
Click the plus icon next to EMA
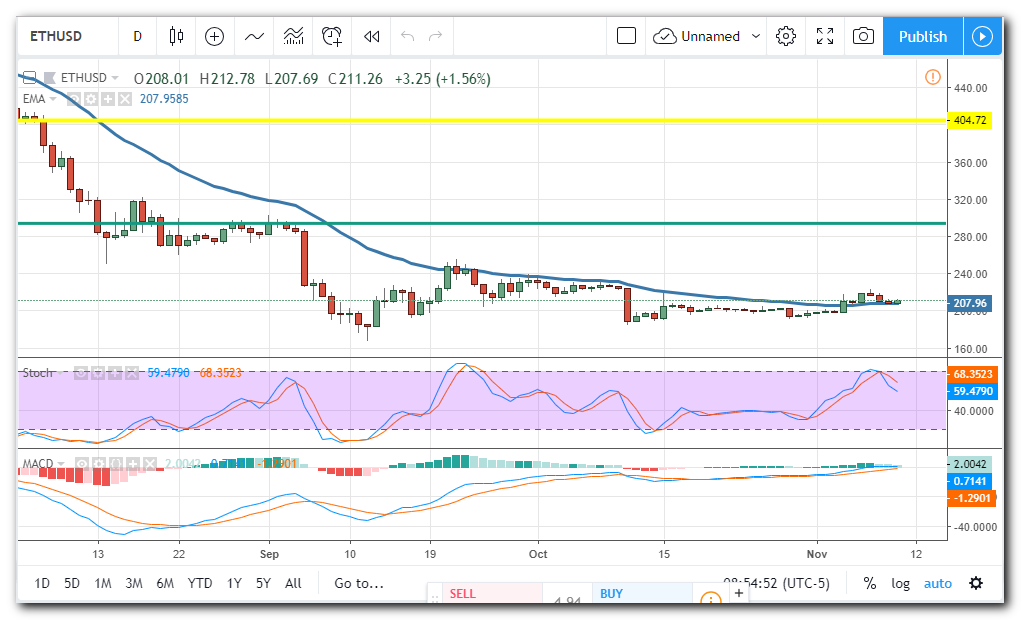(108, 99)
